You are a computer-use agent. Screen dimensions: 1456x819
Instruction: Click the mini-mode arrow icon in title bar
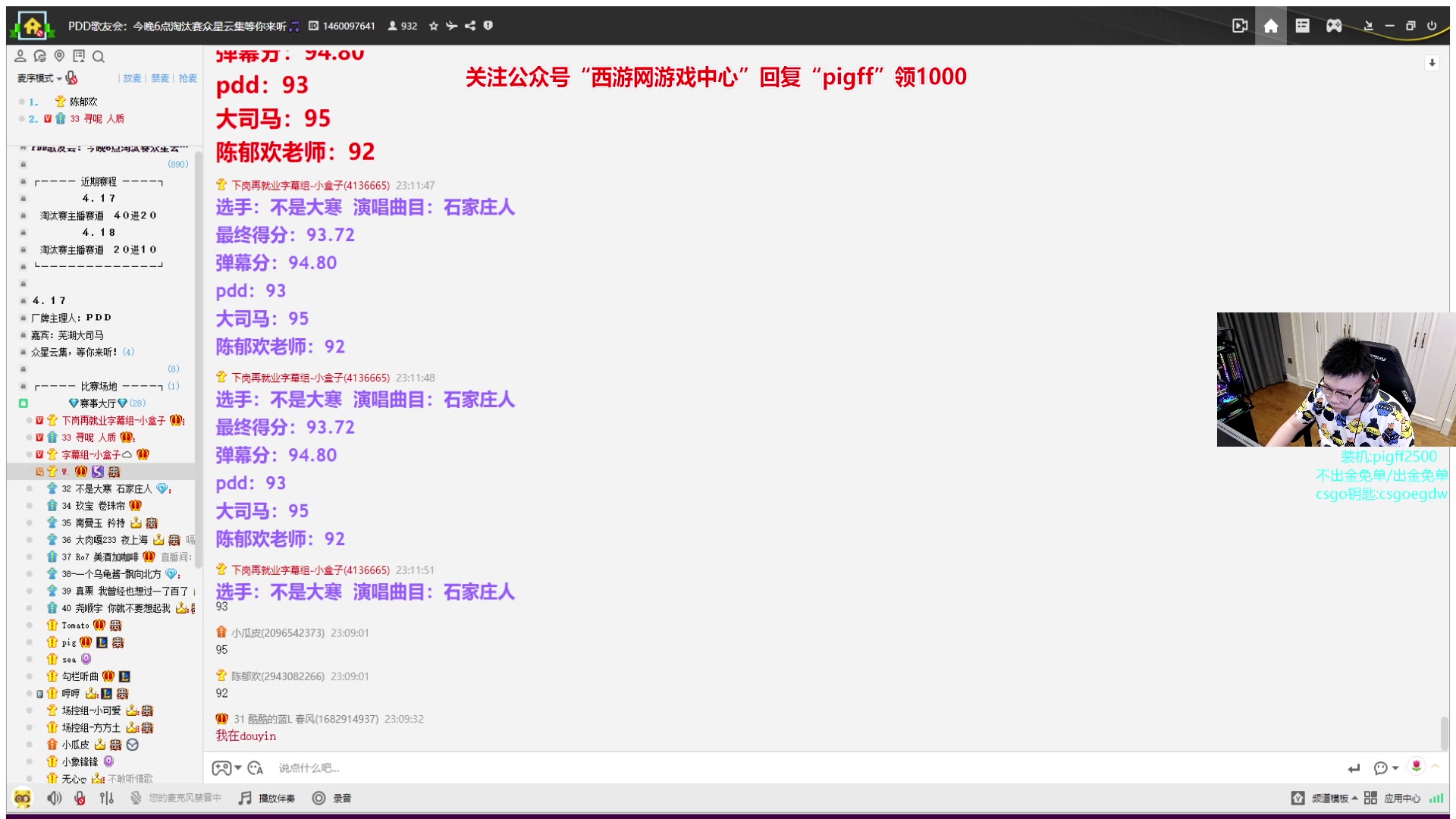coord(1369,26)
